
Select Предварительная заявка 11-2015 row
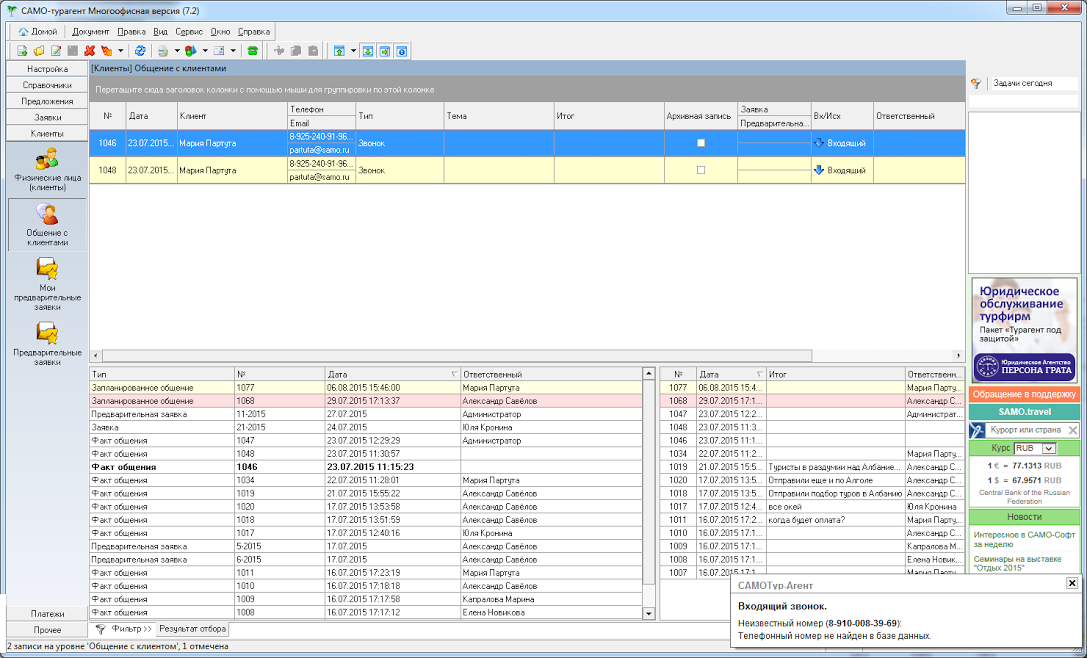(366, 414)
